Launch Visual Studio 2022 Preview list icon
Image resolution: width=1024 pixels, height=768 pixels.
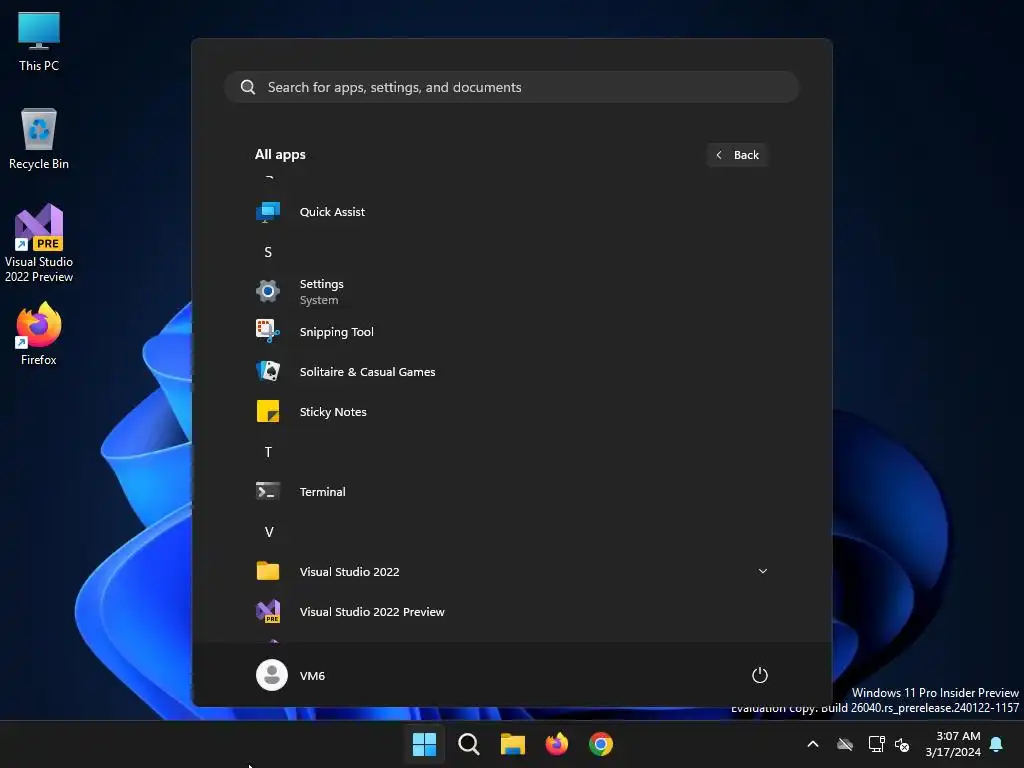268,612
